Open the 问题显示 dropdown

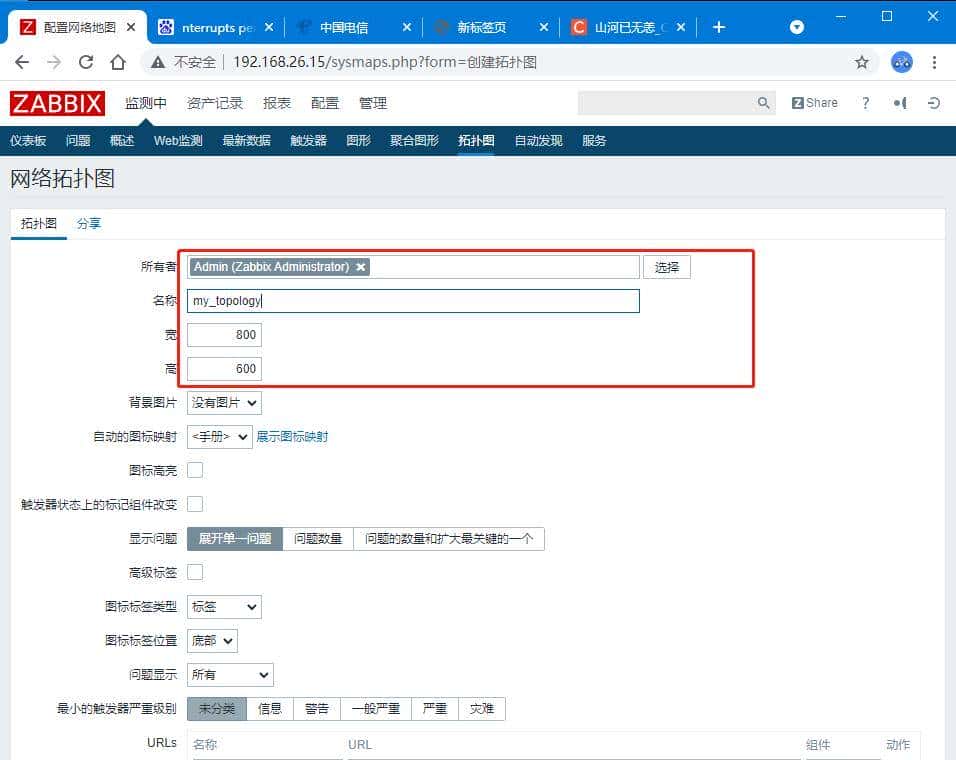pyautogui.click(x=229, y=674)
